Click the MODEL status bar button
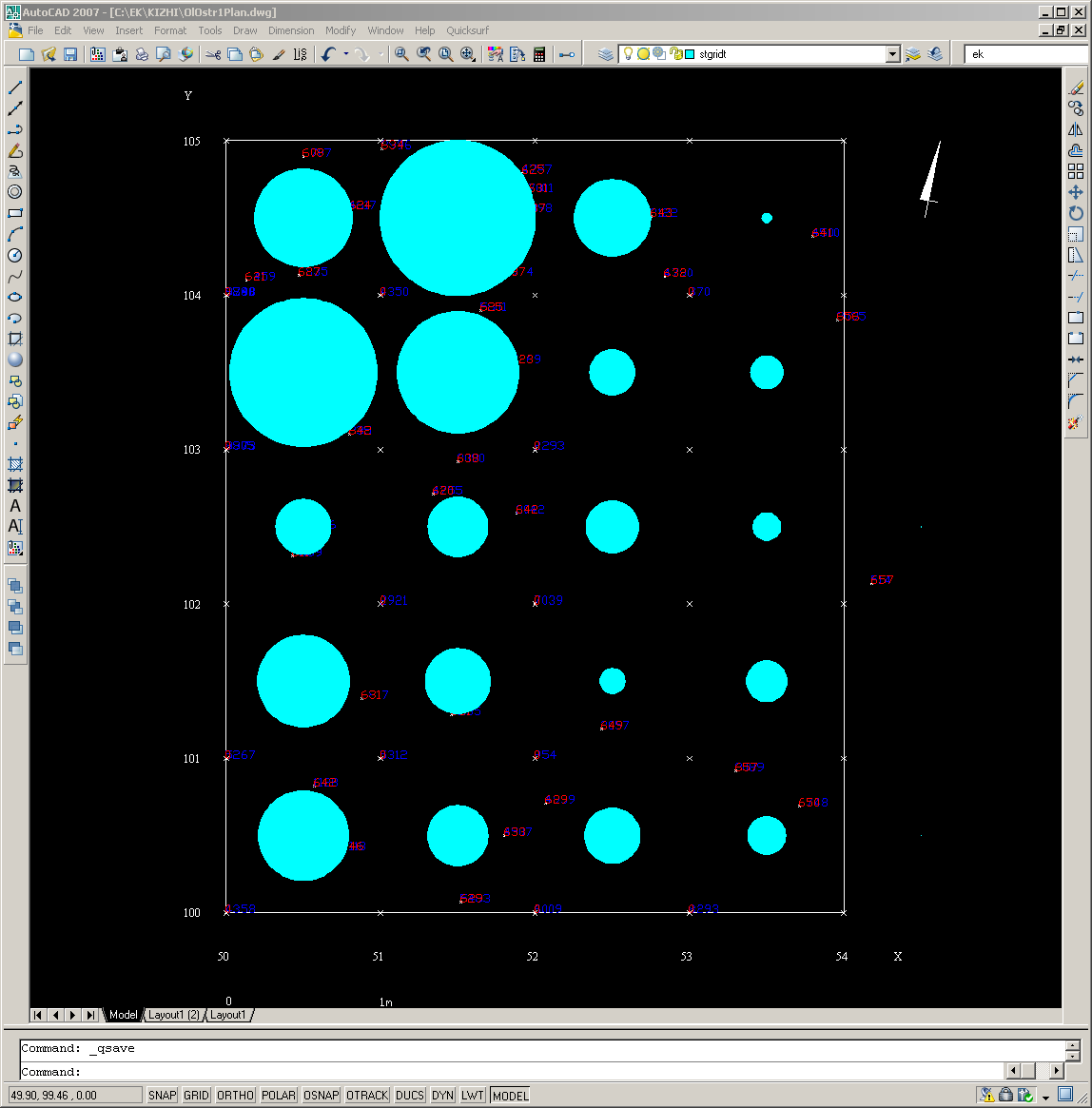The height and width of the screenshot is (1108, 1092). [510, 1096]
